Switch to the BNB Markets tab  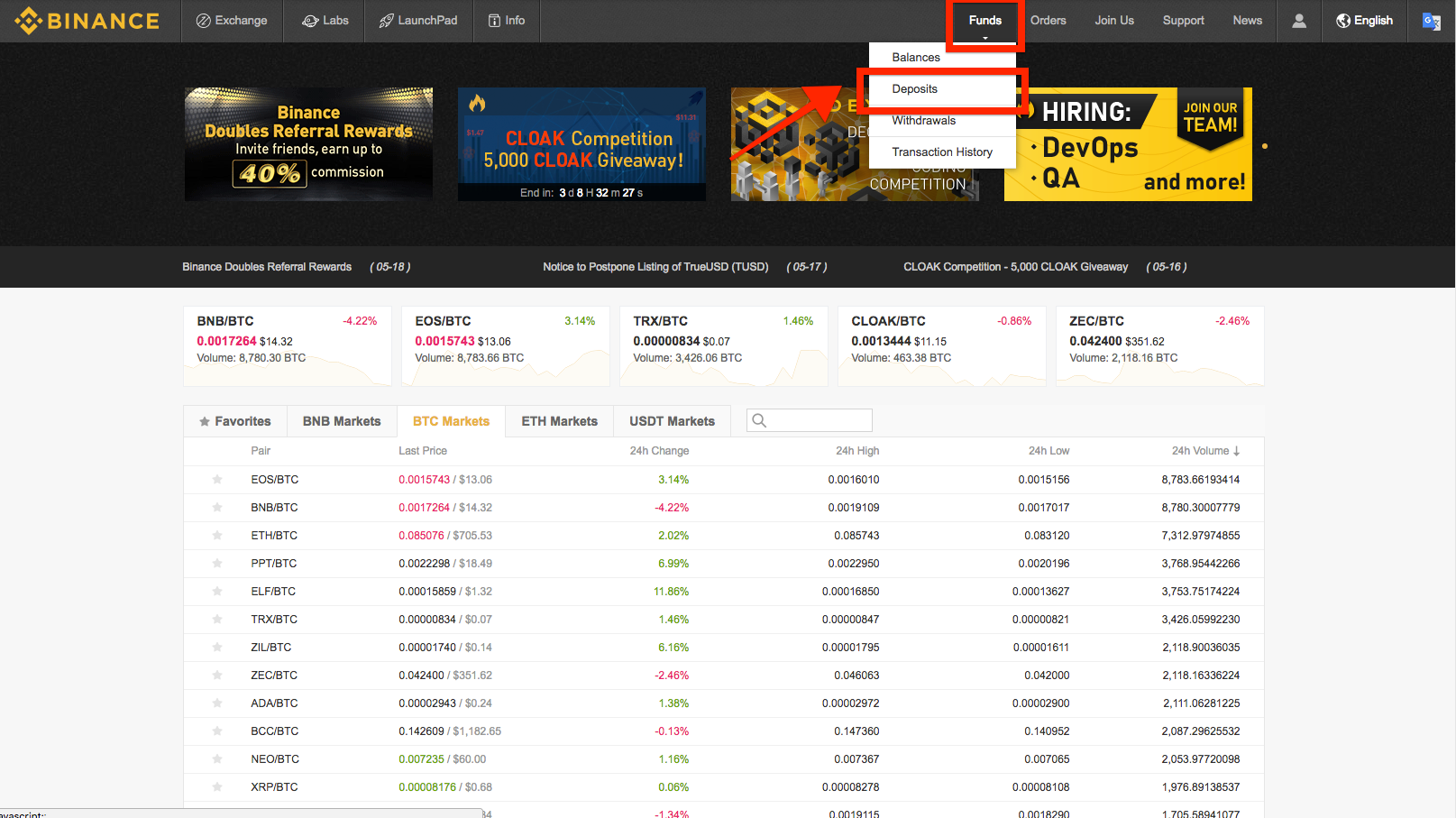click(x=342, y=421)
